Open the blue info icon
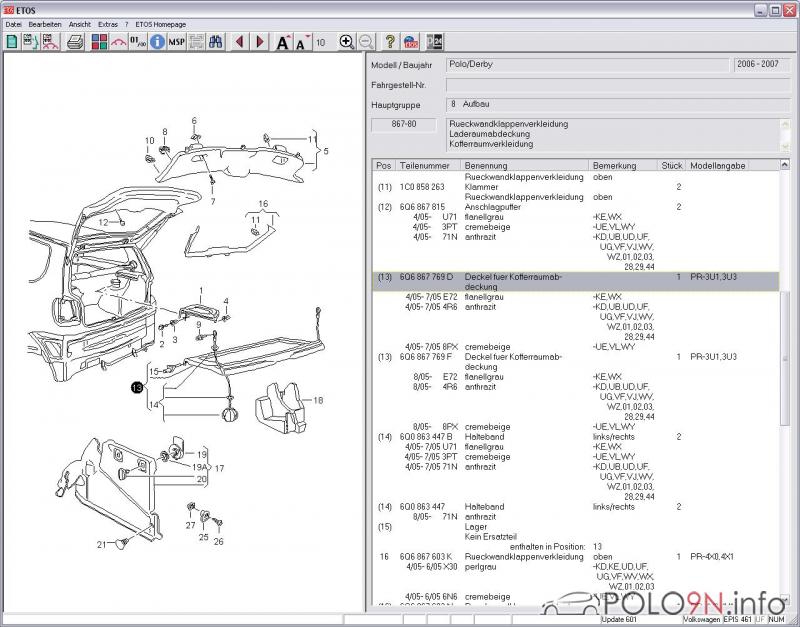The height and width of the screenshot is (627, 800). pyautogui.click(x=158, y=42)
